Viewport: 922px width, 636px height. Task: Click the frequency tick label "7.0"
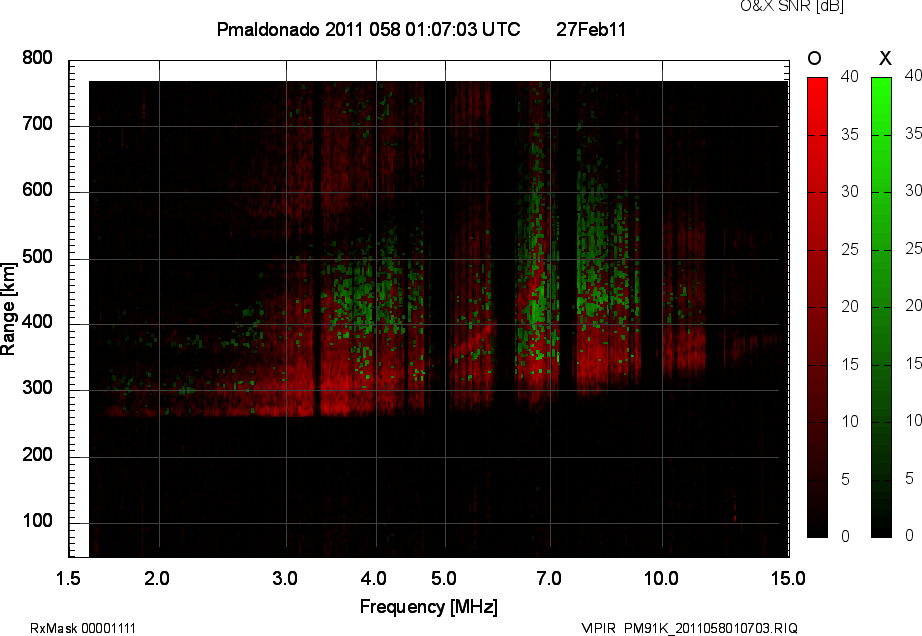pos(549,578)
